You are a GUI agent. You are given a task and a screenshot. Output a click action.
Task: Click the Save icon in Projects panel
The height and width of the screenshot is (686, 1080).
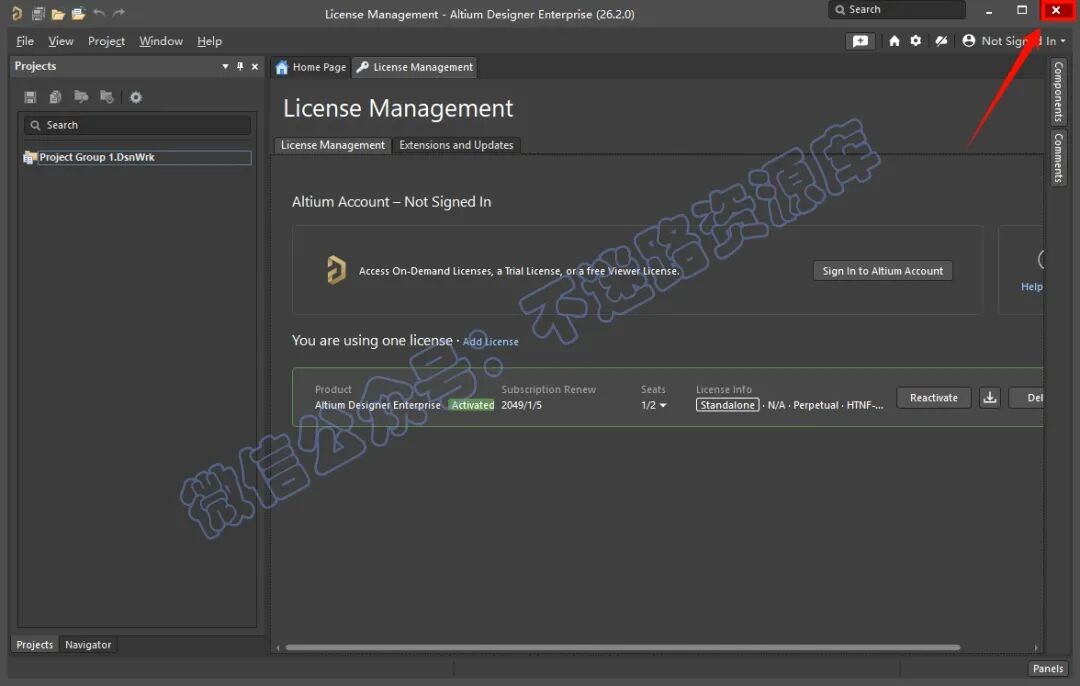coord(30,97)
